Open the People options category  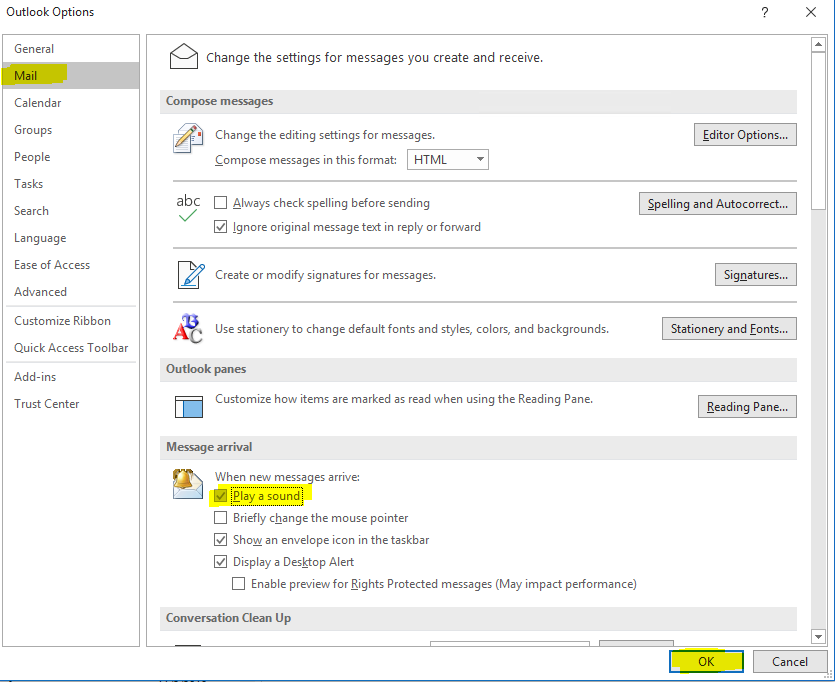[71, 157]
